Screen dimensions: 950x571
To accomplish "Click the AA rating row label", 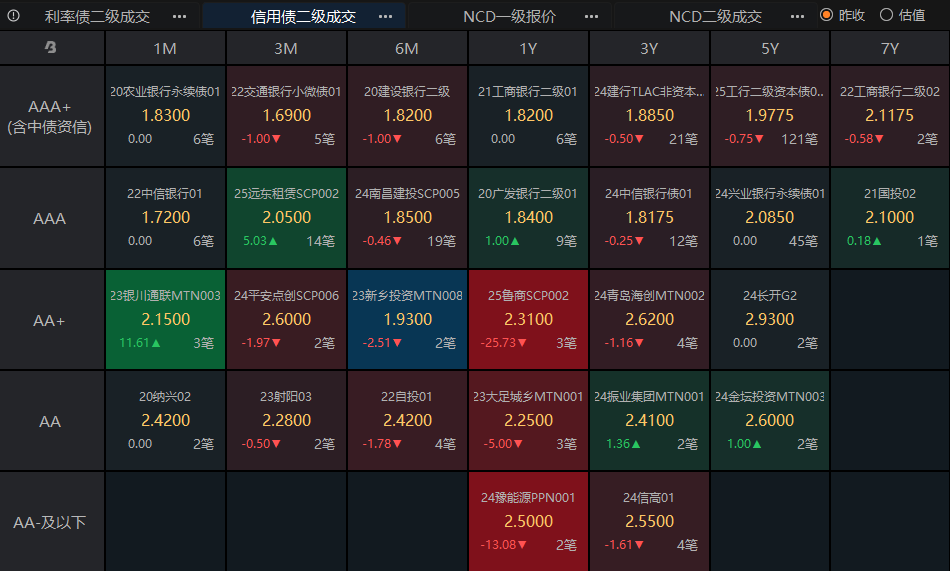I will pos(51,421).
